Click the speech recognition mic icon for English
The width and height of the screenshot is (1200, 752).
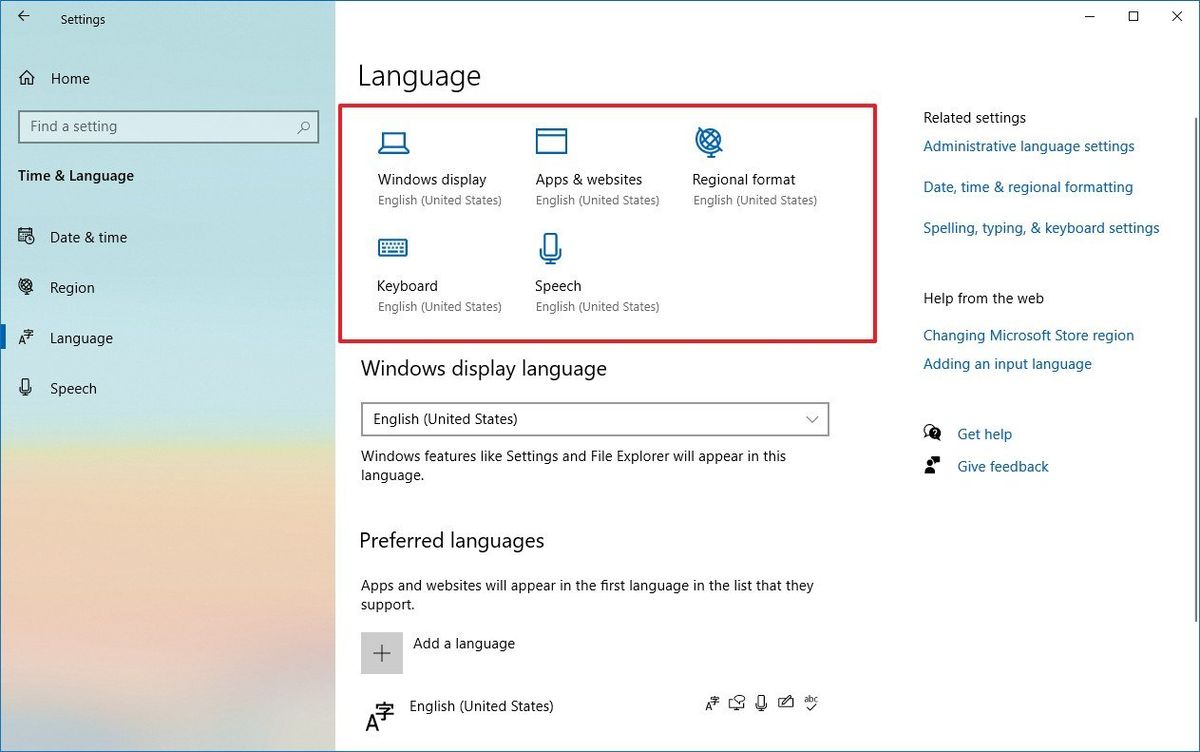tap(761, 702)
